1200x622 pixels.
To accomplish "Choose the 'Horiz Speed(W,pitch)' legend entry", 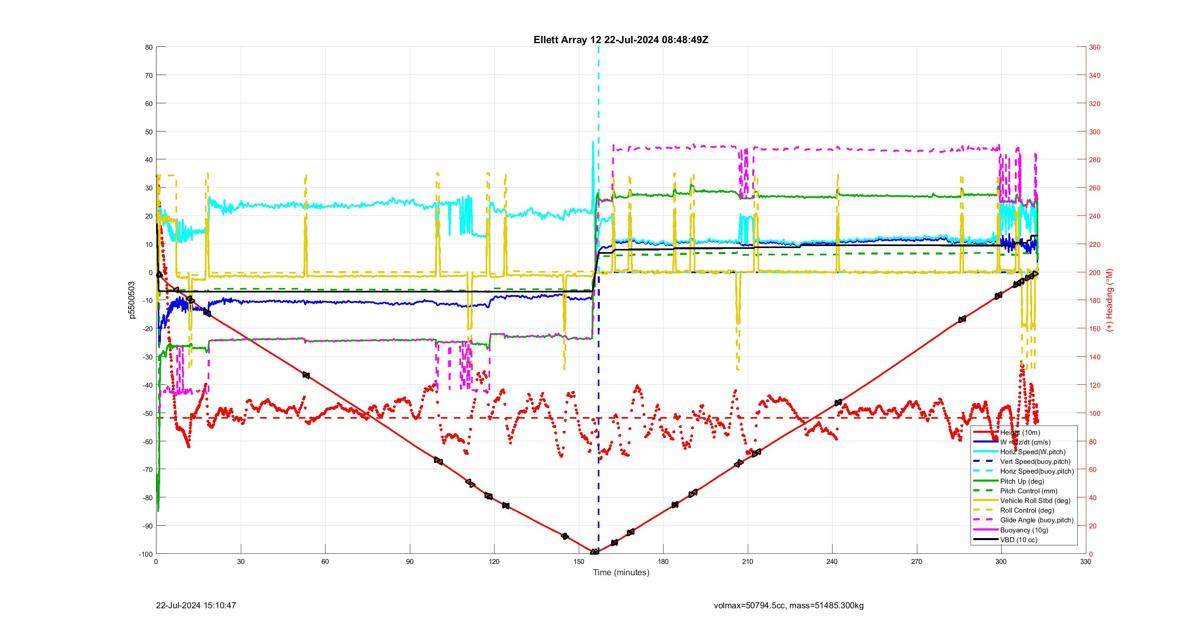I will [1026, 451].
